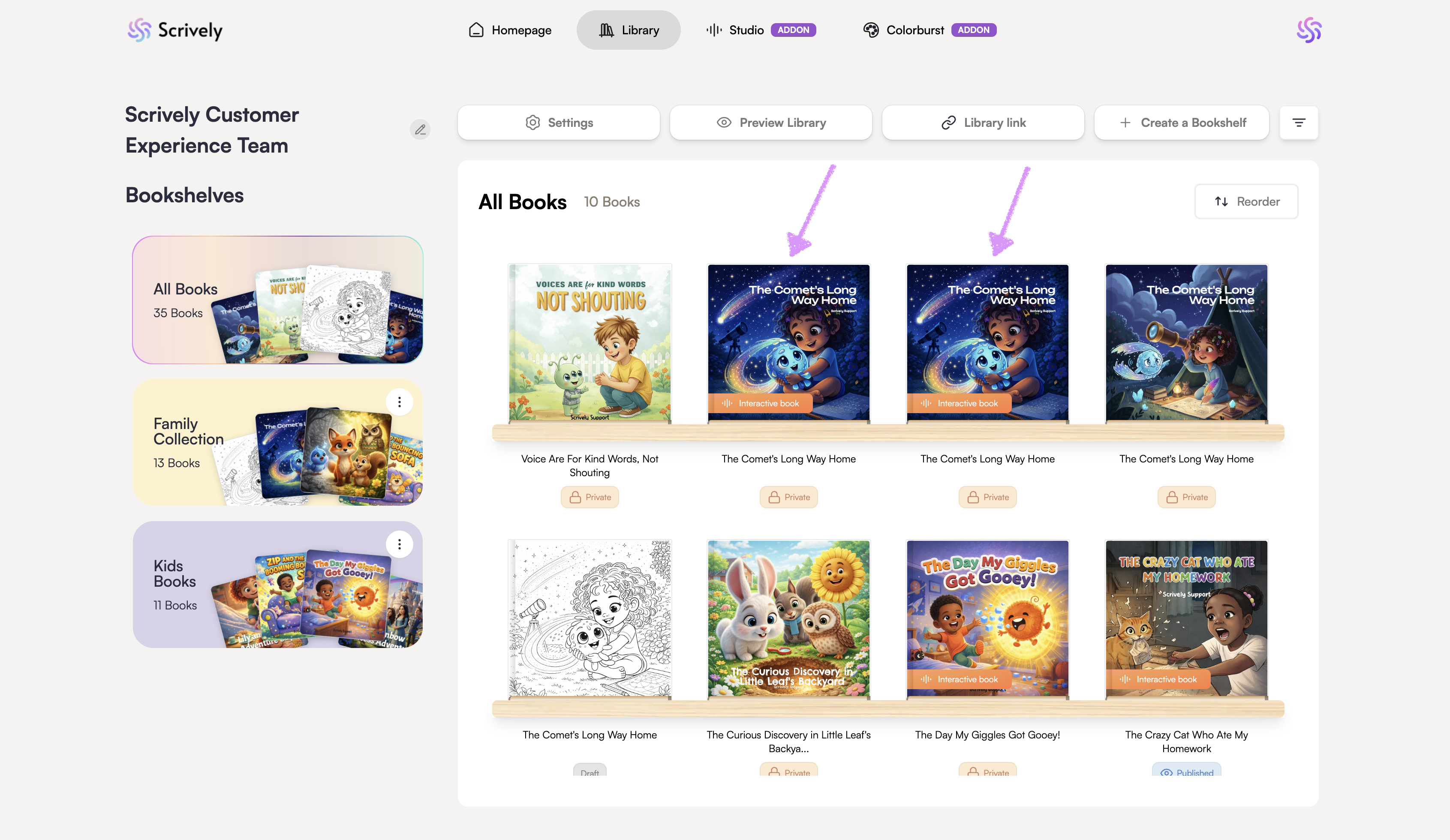1450x840 pixels.
Task: Click the Scrively profile avatar icon
Action: (x=1309, y=30)
